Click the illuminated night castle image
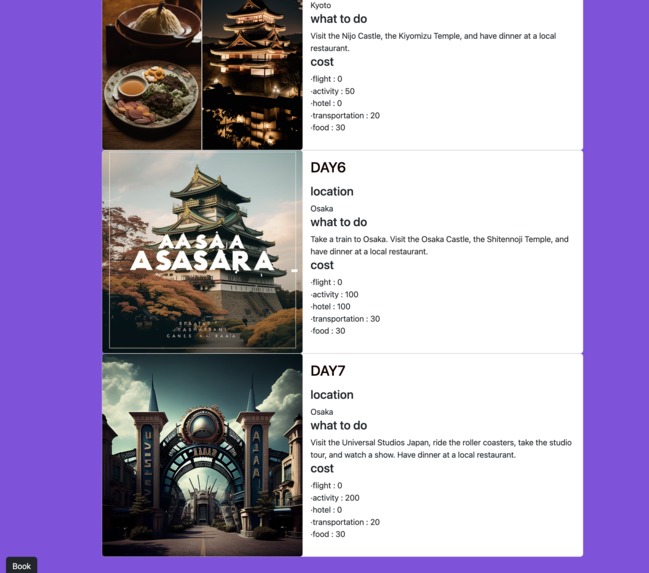This screenshot has width=649, height=573. (x=252, y=75)
